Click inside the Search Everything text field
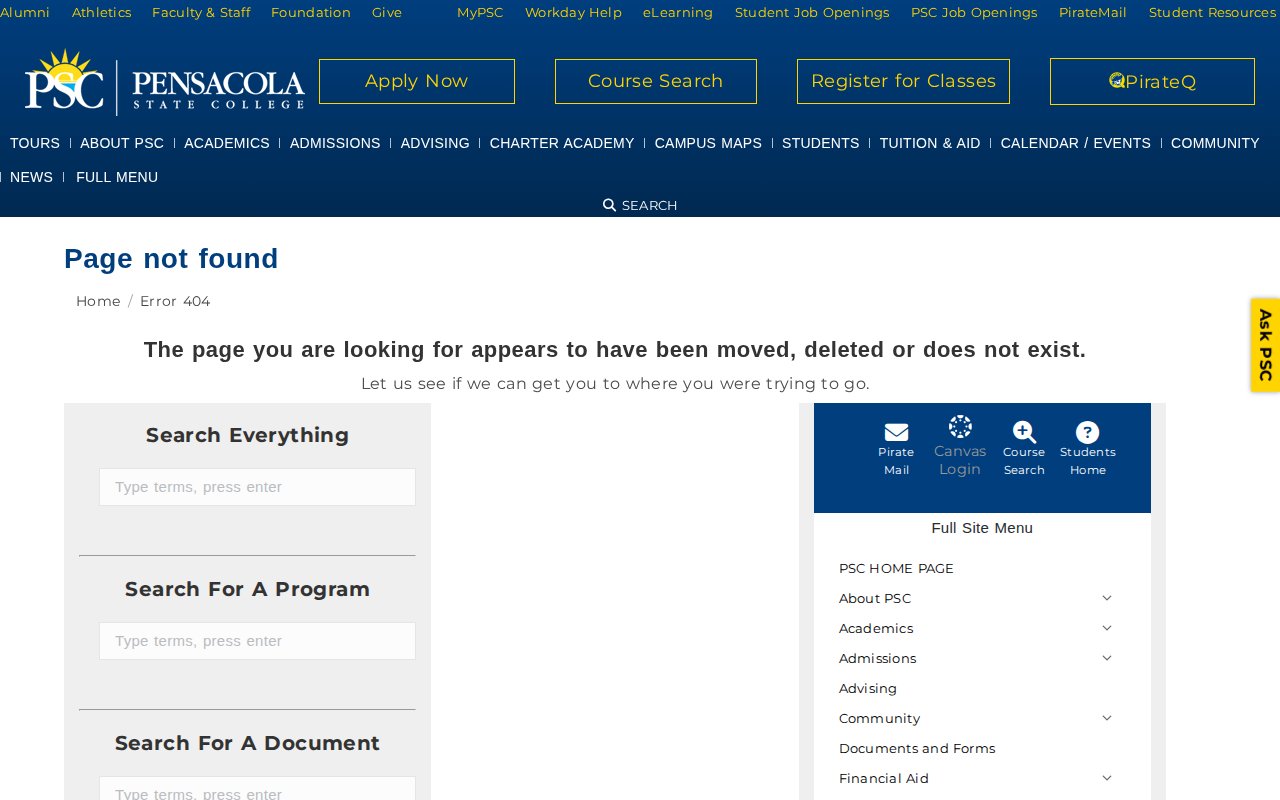 (257, 487)
